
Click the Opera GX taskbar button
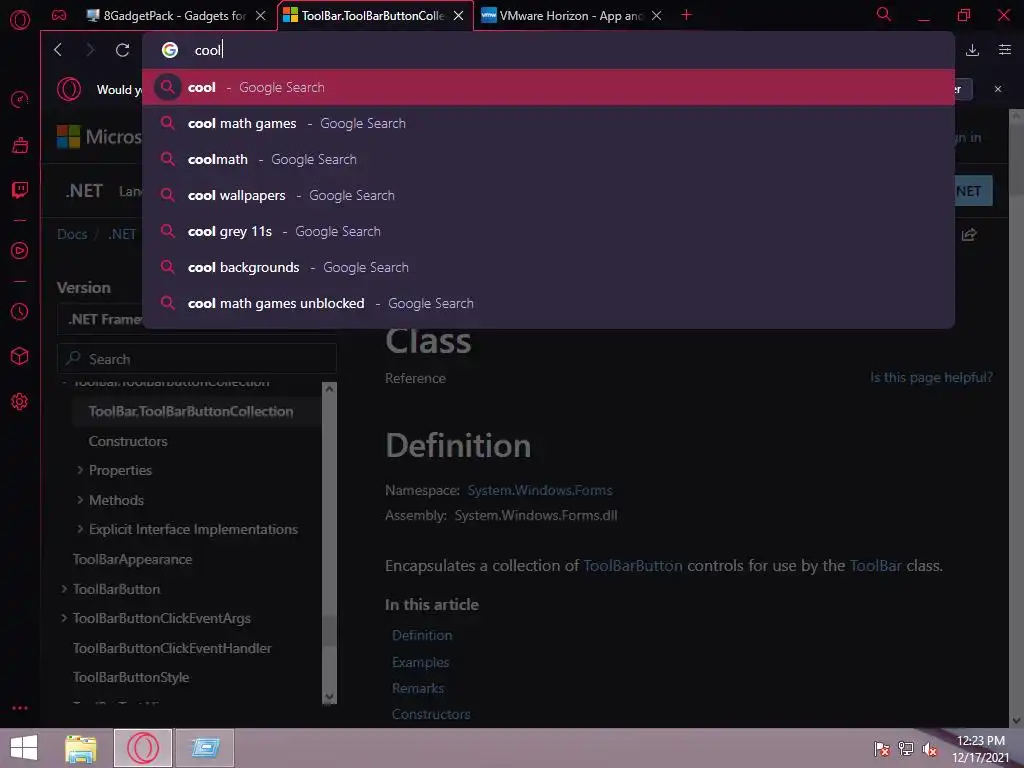point(143,748)
